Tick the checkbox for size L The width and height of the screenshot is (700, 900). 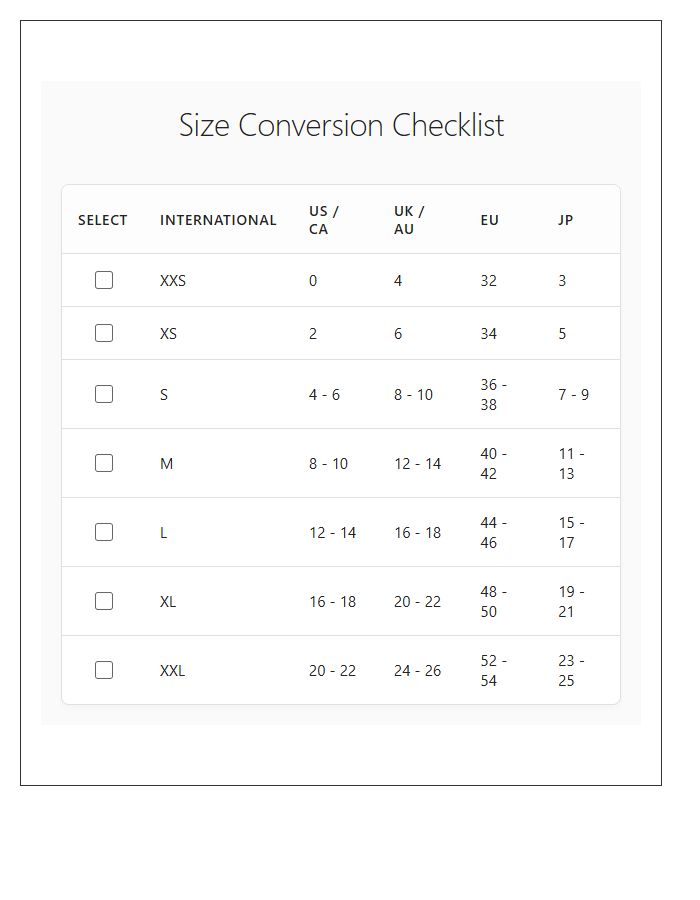(x=104, y=532)
